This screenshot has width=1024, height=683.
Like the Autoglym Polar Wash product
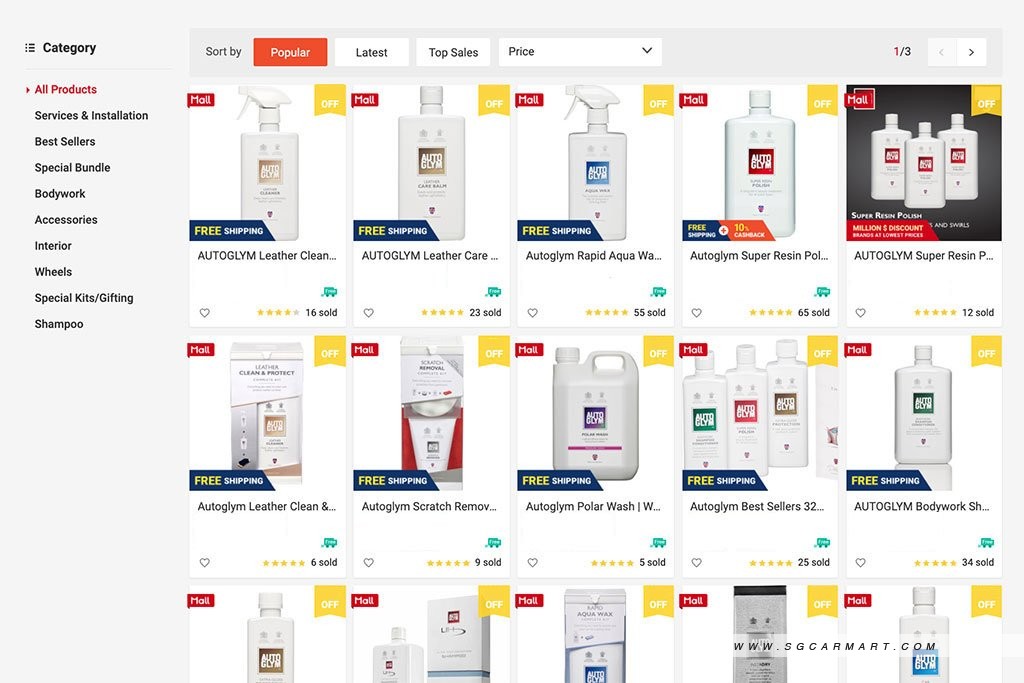tap(533, 562)
